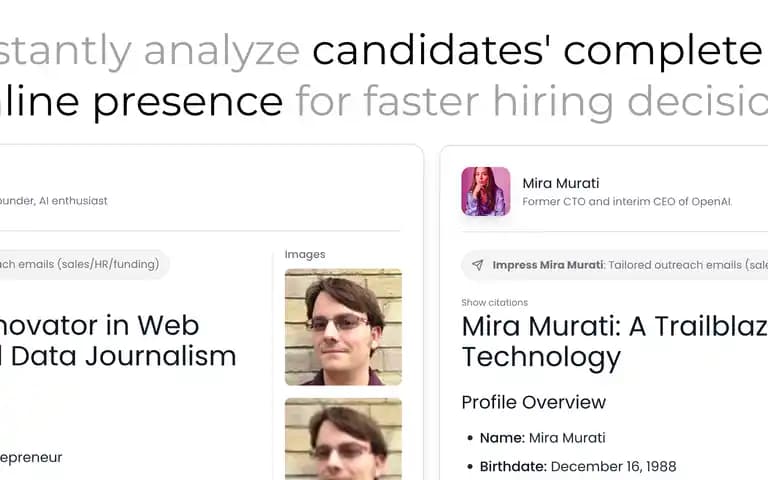Show citations for the Mira Murati profile
768x480 pixels.
pyautogui.click(x=494, y=303)
